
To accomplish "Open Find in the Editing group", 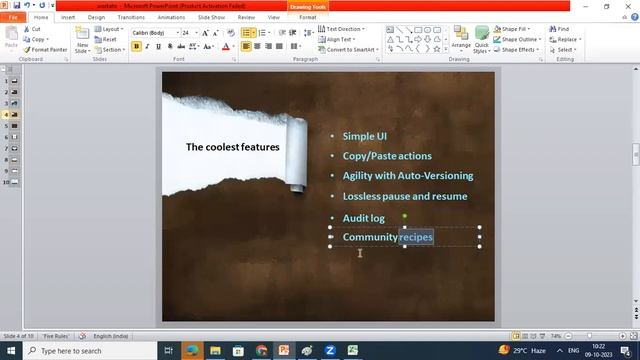I will point(559,29).
